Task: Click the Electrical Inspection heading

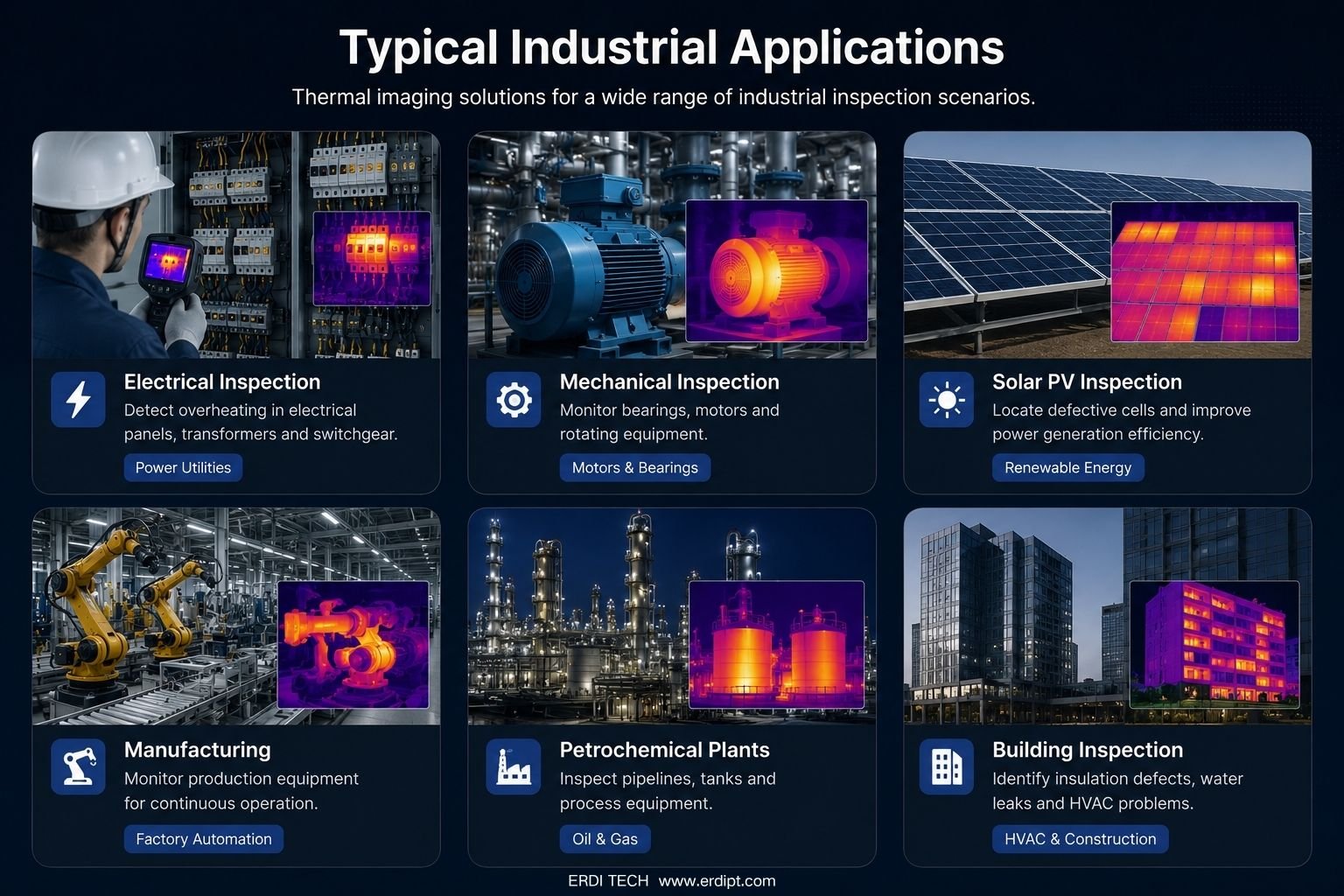Action: click(222, 381)
